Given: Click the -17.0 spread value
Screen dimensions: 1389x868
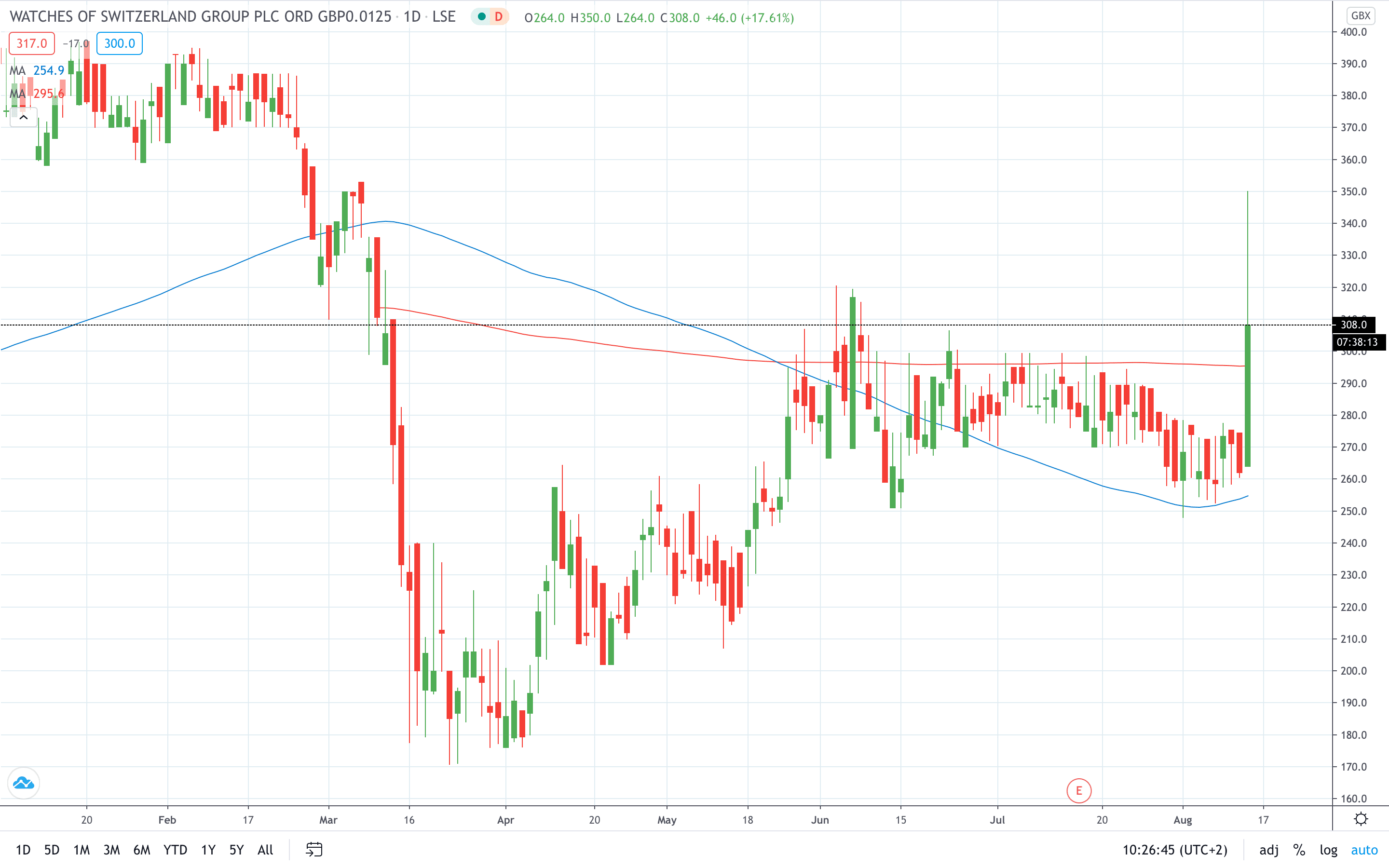Looking at the screenshot, I should click(x=76, y=43).
